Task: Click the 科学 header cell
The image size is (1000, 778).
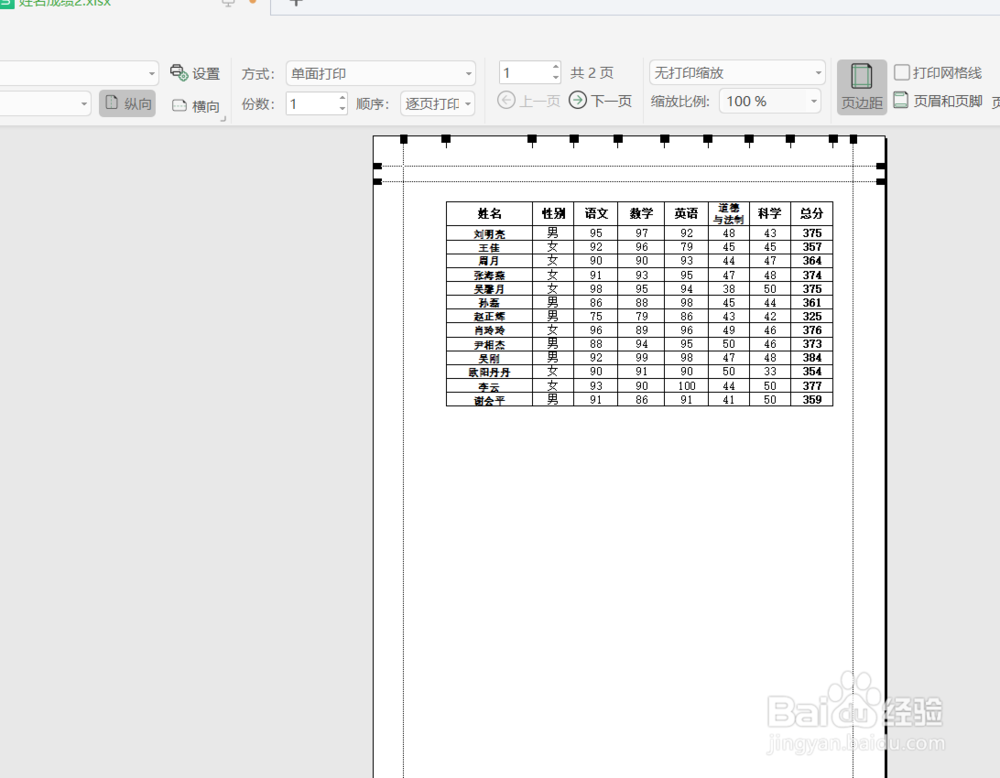Action: (x=770, y=214)
